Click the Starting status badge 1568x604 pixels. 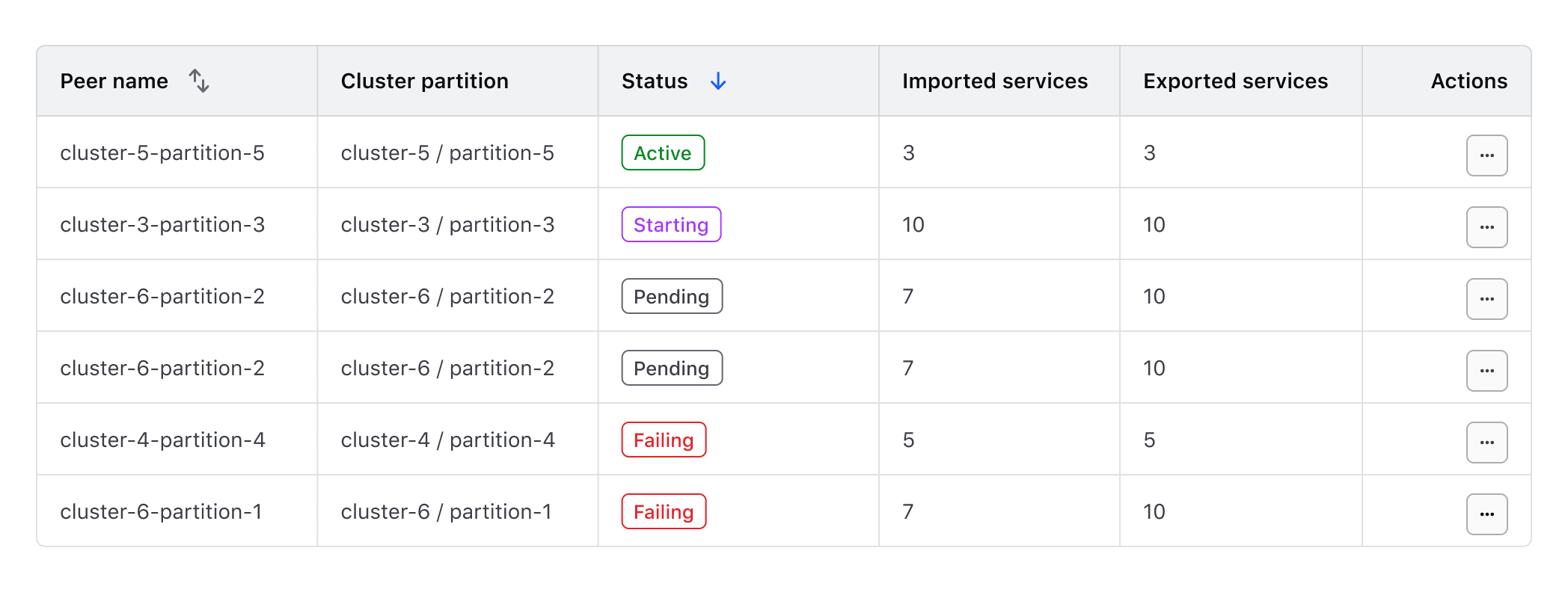click(x=670, y=224)
